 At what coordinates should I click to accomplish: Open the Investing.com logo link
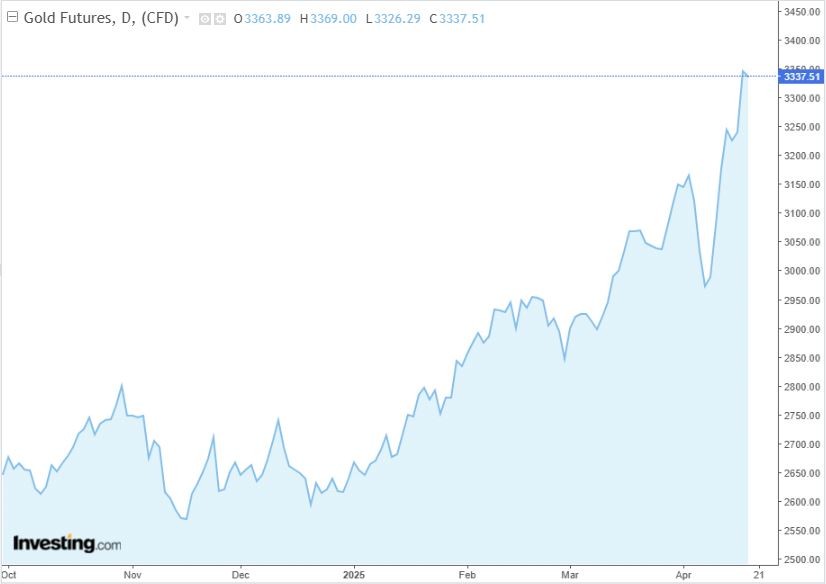tap(67, 544)
